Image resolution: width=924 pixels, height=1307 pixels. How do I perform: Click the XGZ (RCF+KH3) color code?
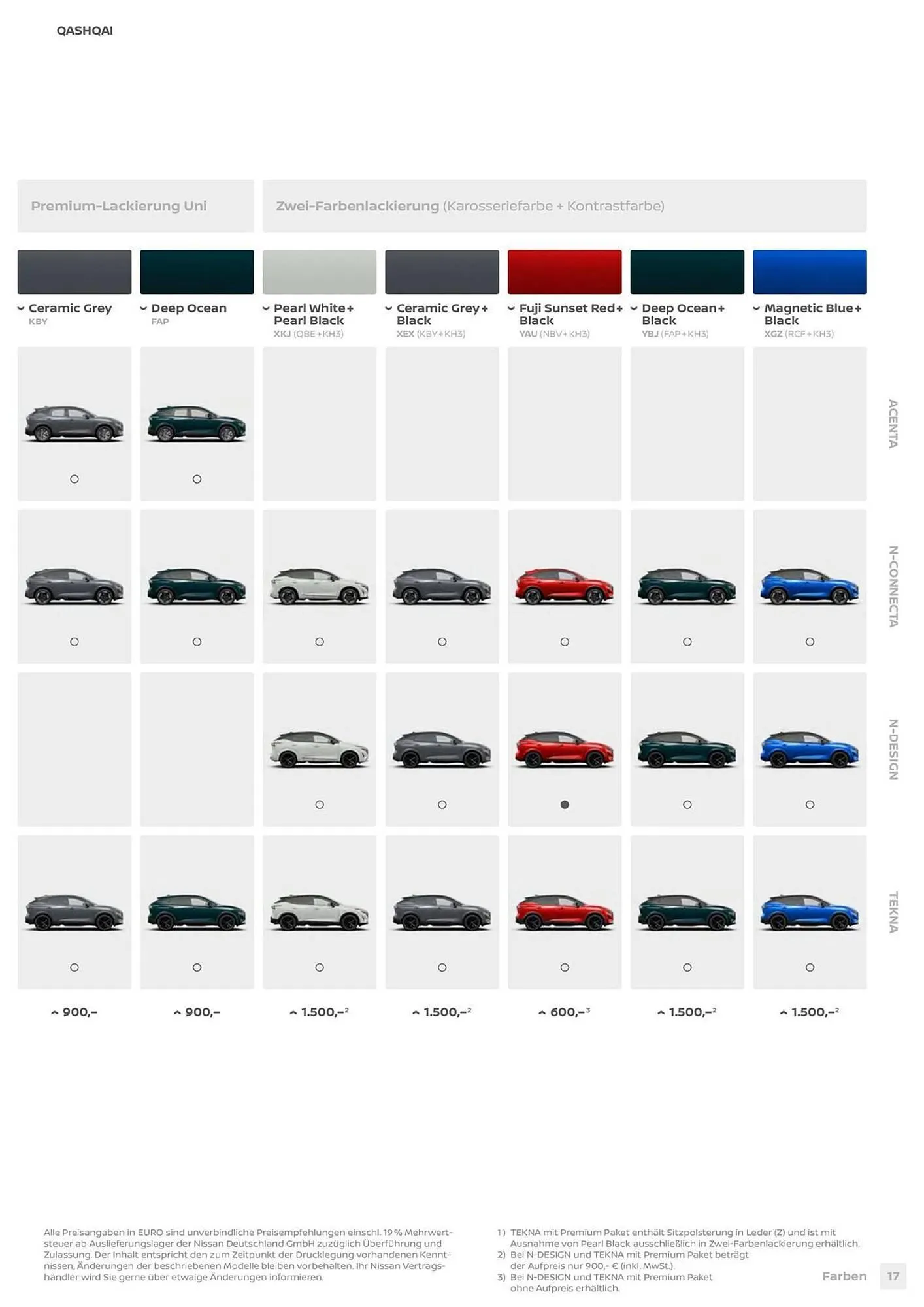[799, 334]
